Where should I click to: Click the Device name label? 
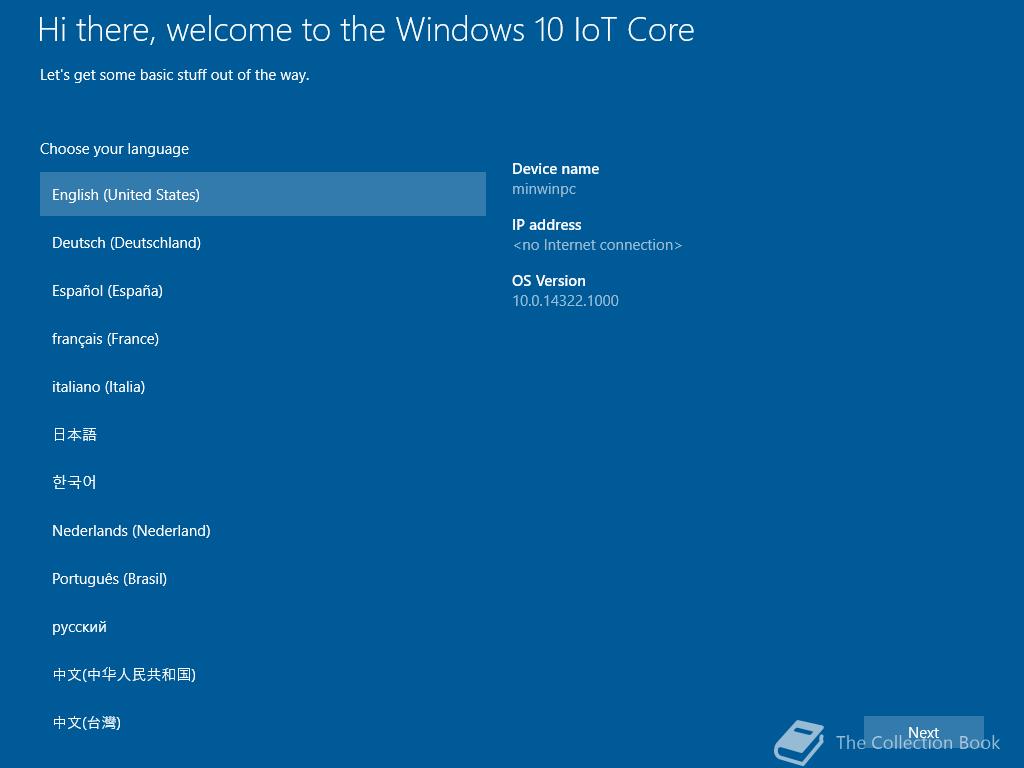pyautogui.click(x=555, y=168)
